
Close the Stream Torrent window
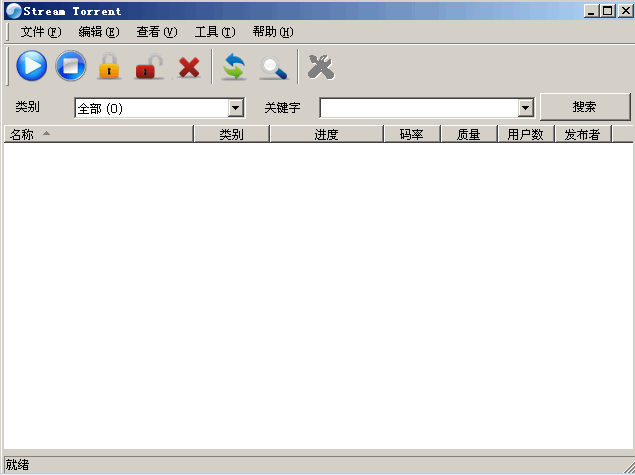coord(626,11)
